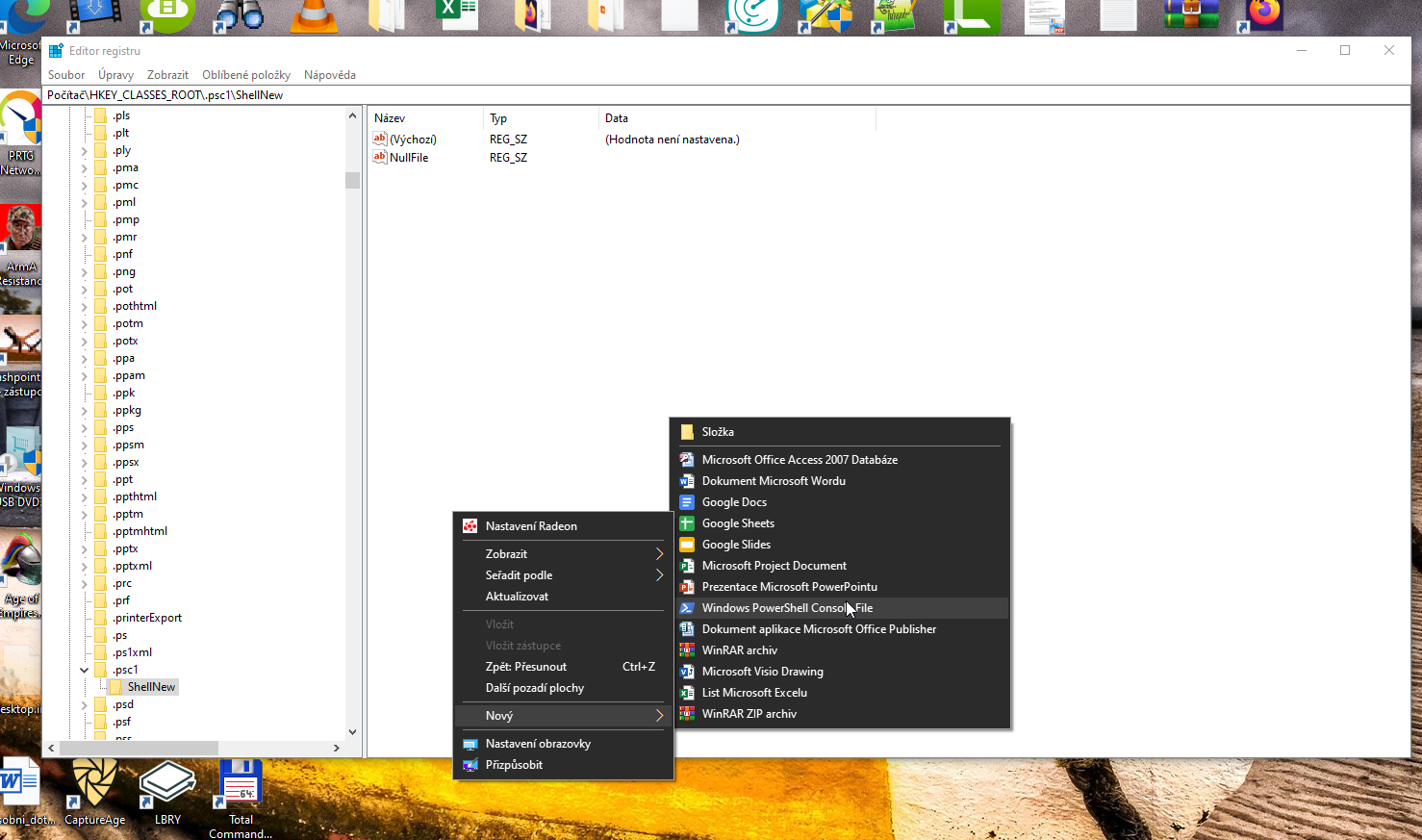Click the Typ column header
1422x840 pixels.
541,118
